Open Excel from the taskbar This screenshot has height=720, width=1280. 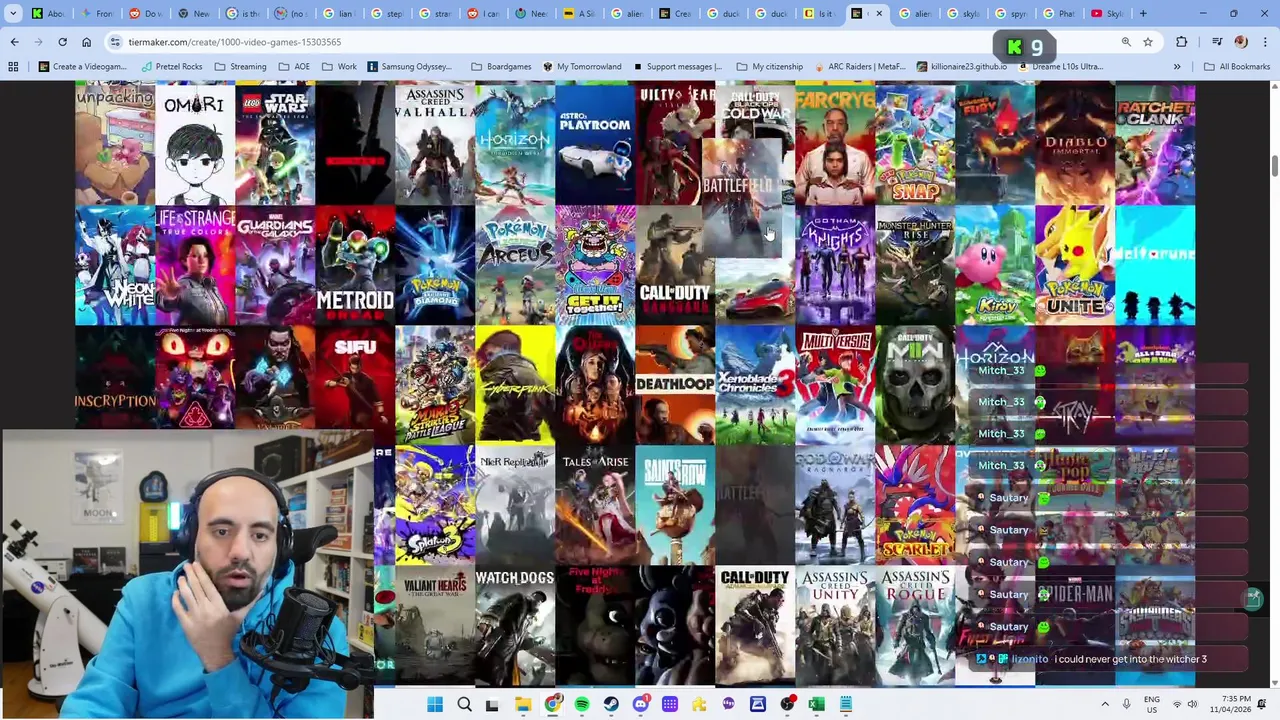click(816, 705)
